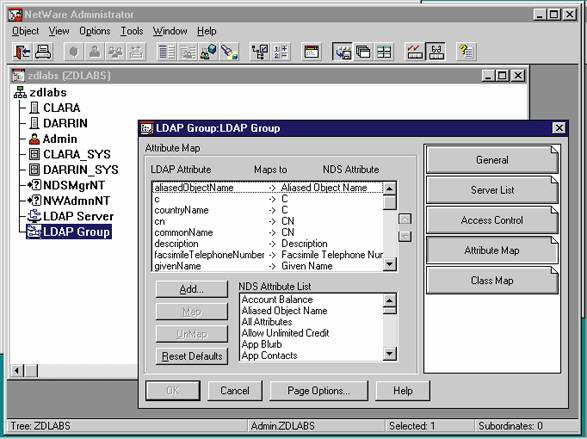This screenshot has width=587, height=439.
Task: Switch to the Attribute Map page
Action: 492,250
